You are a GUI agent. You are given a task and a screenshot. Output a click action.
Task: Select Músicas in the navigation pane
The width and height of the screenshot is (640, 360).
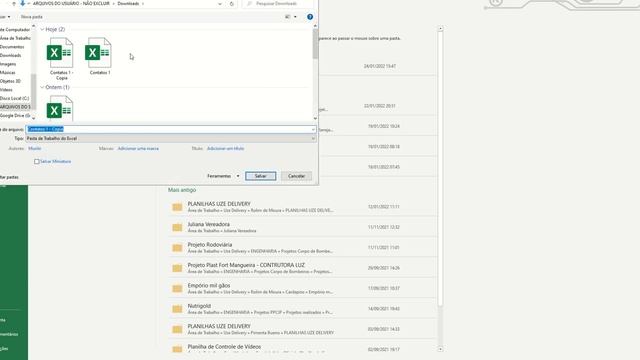click(8, 73)
